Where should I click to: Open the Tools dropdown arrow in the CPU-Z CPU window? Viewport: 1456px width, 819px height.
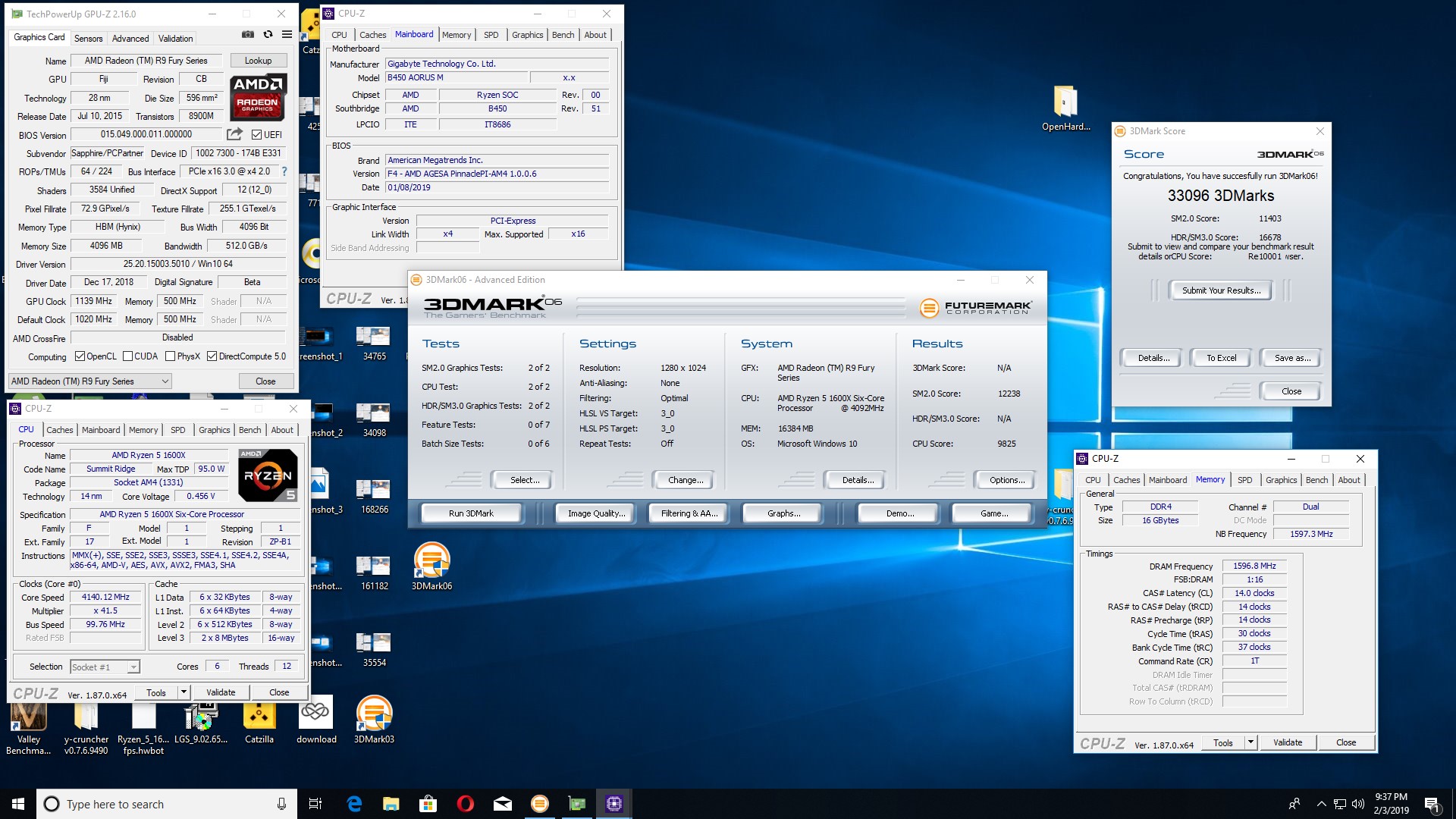point(183,692)
